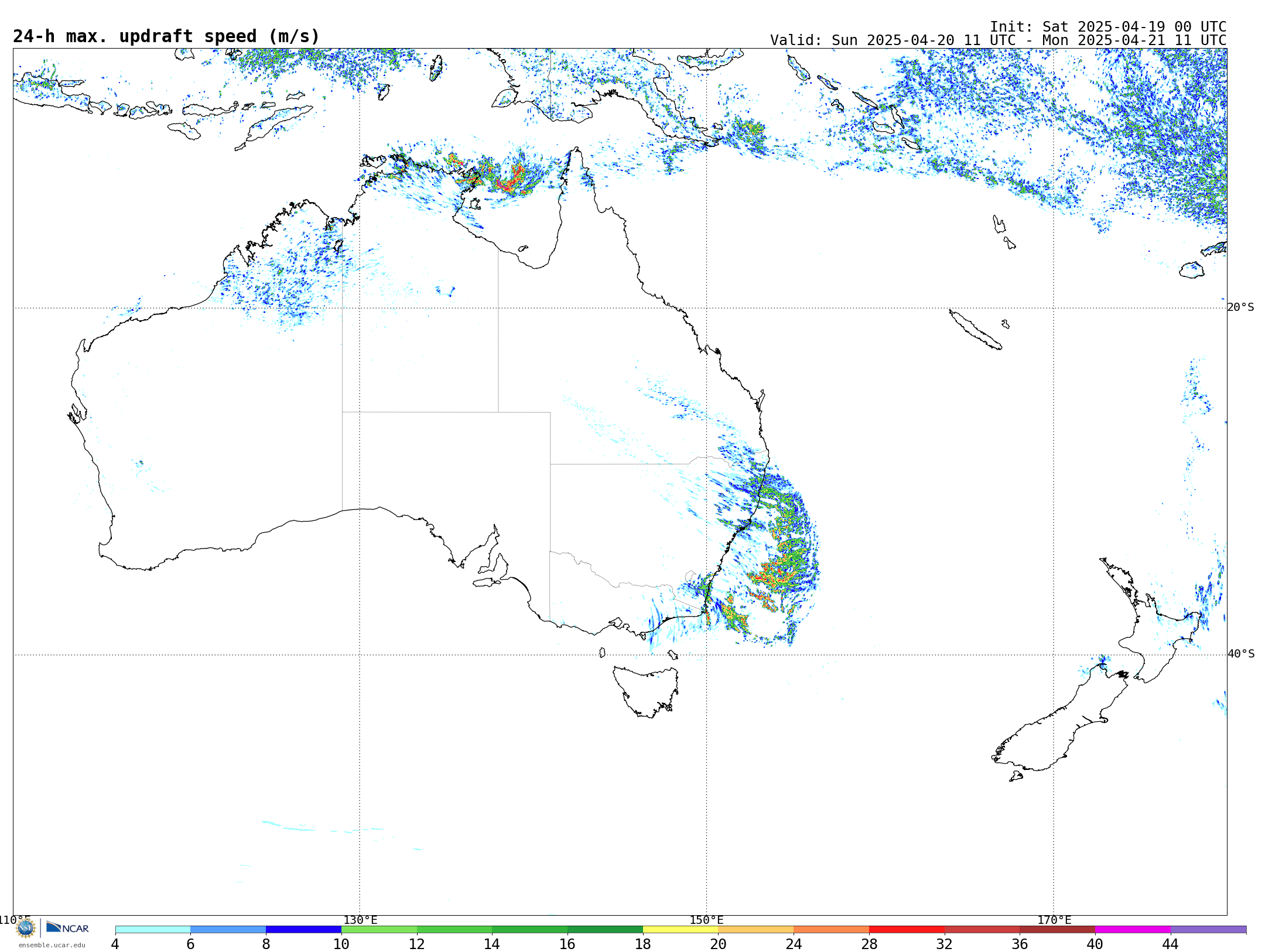
Task: Click New Caledonia island outline
Action: pyautogui.click(x=975, y=330)
